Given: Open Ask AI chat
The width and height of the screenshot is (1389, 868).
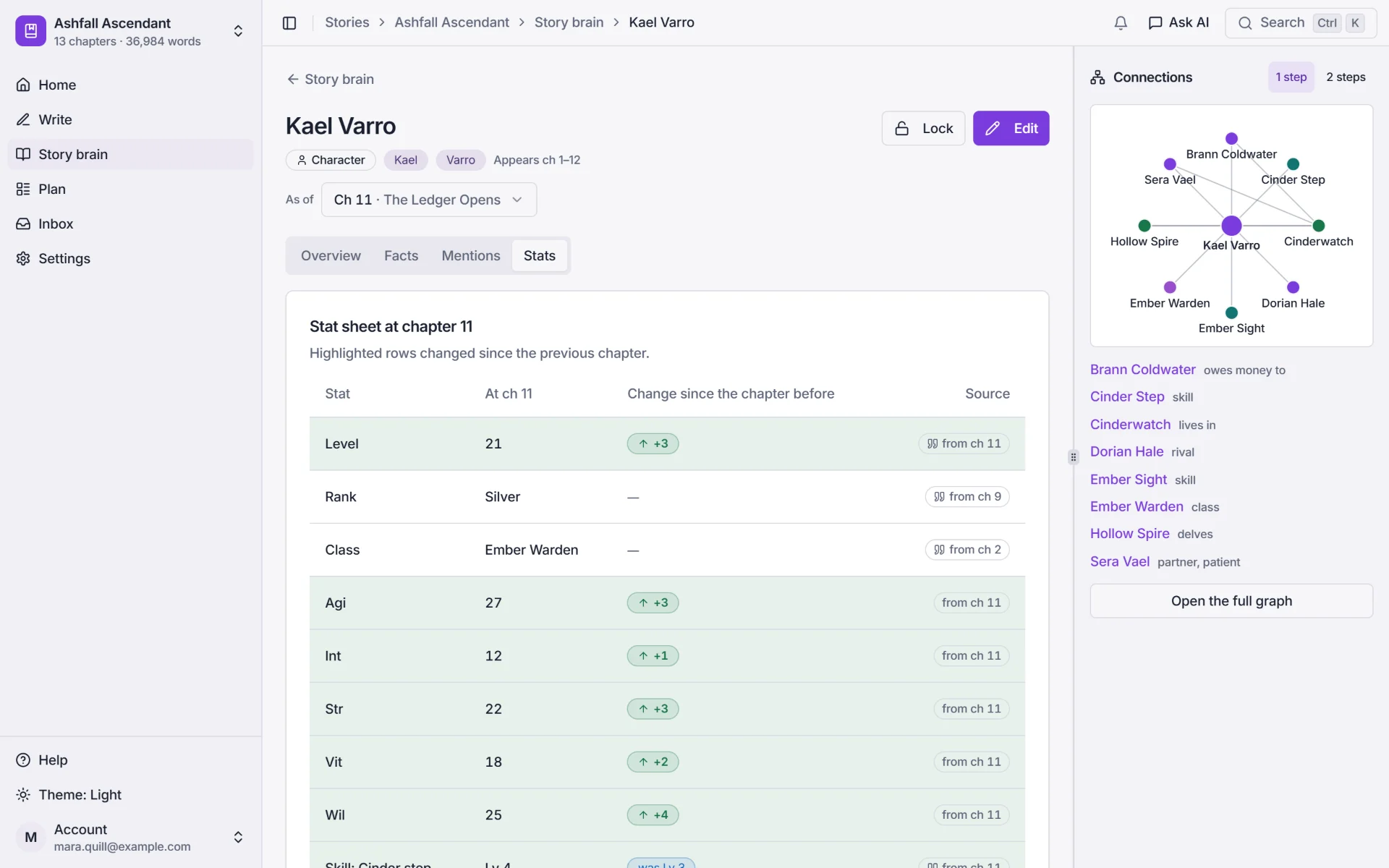Looking at the screenshot, I should (1178, 22).
